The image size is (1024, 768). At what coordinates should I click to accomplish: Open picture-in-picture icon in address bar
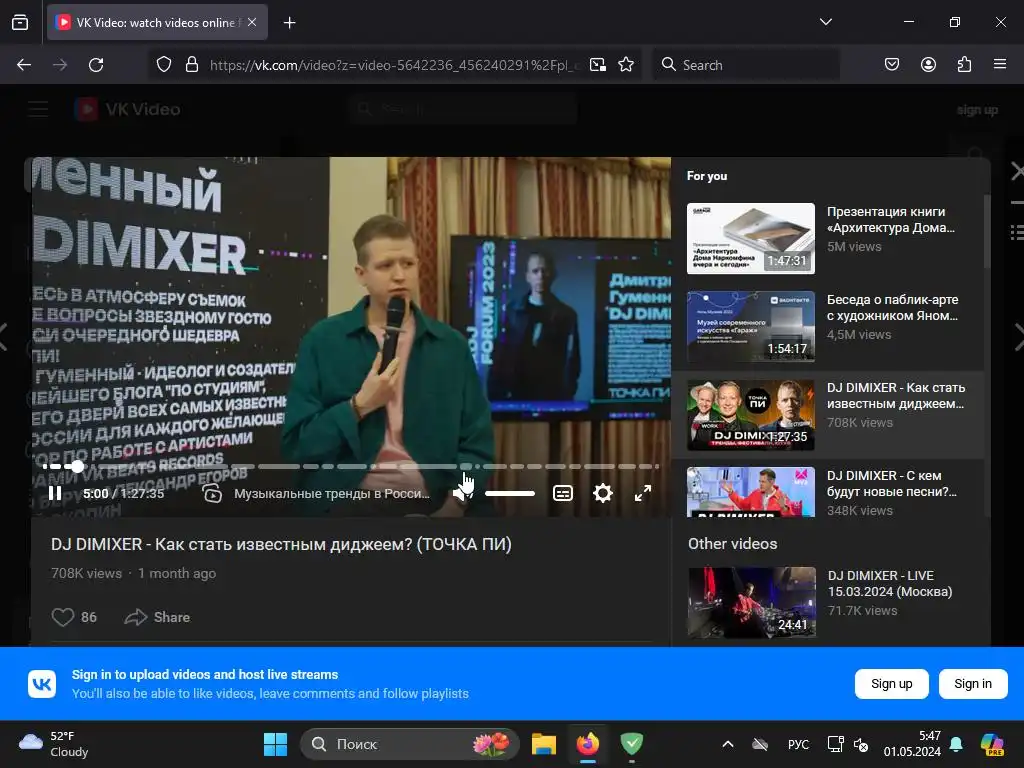[598, 65]
